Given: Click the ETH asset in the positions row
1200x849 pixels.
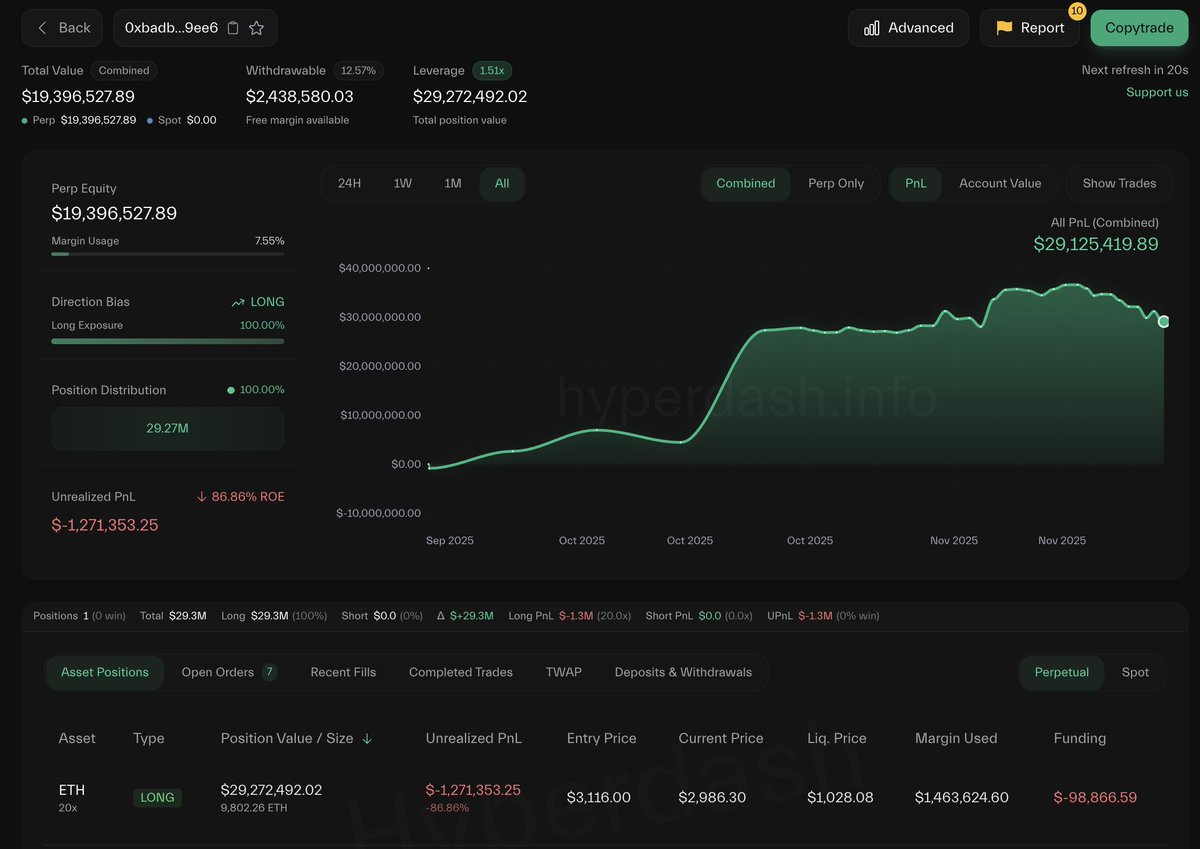Looking at the screenshot, I should (x=71, y=790).
